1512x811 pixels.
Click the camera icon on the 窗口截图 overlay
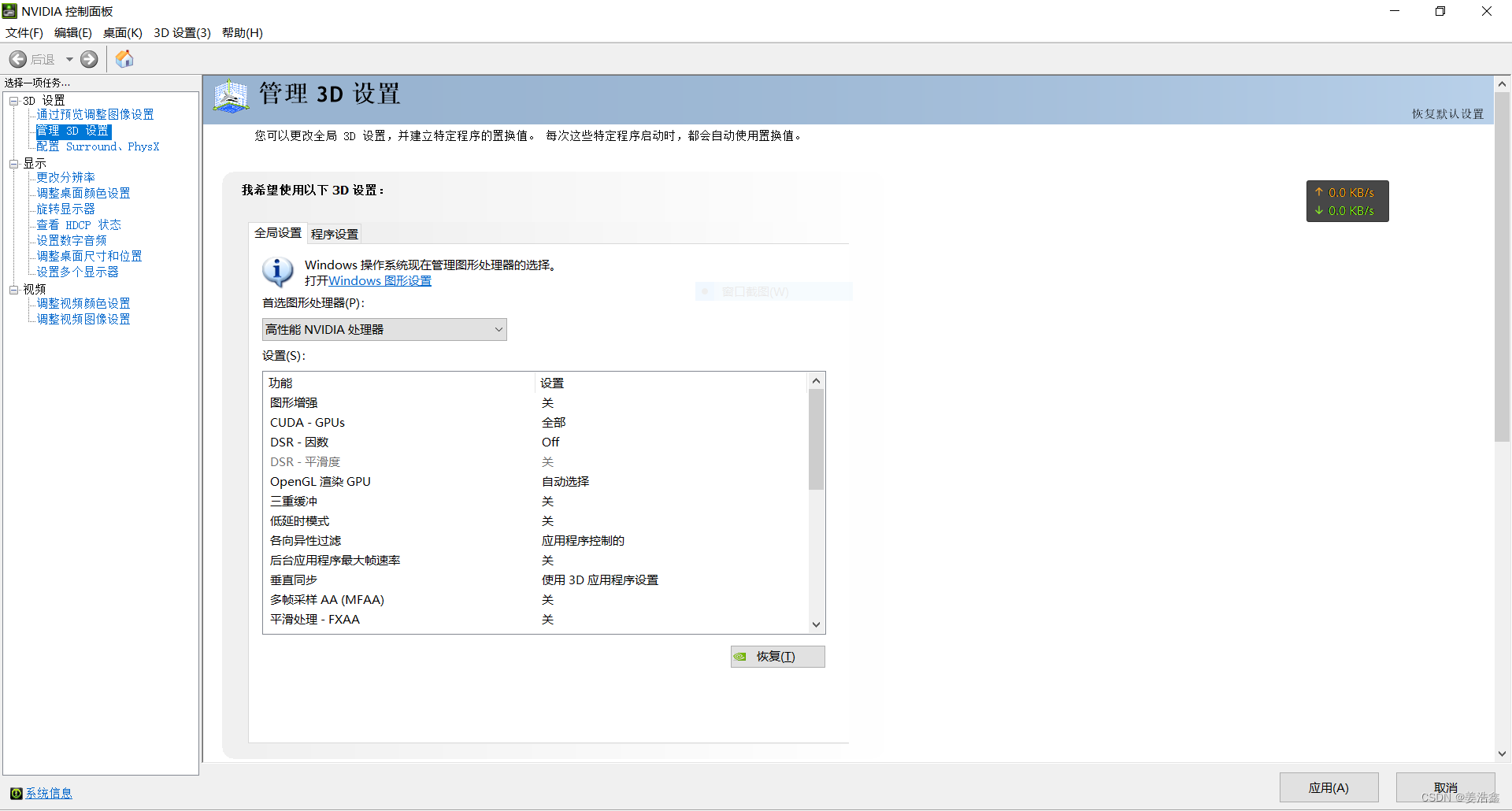[706, 291]
